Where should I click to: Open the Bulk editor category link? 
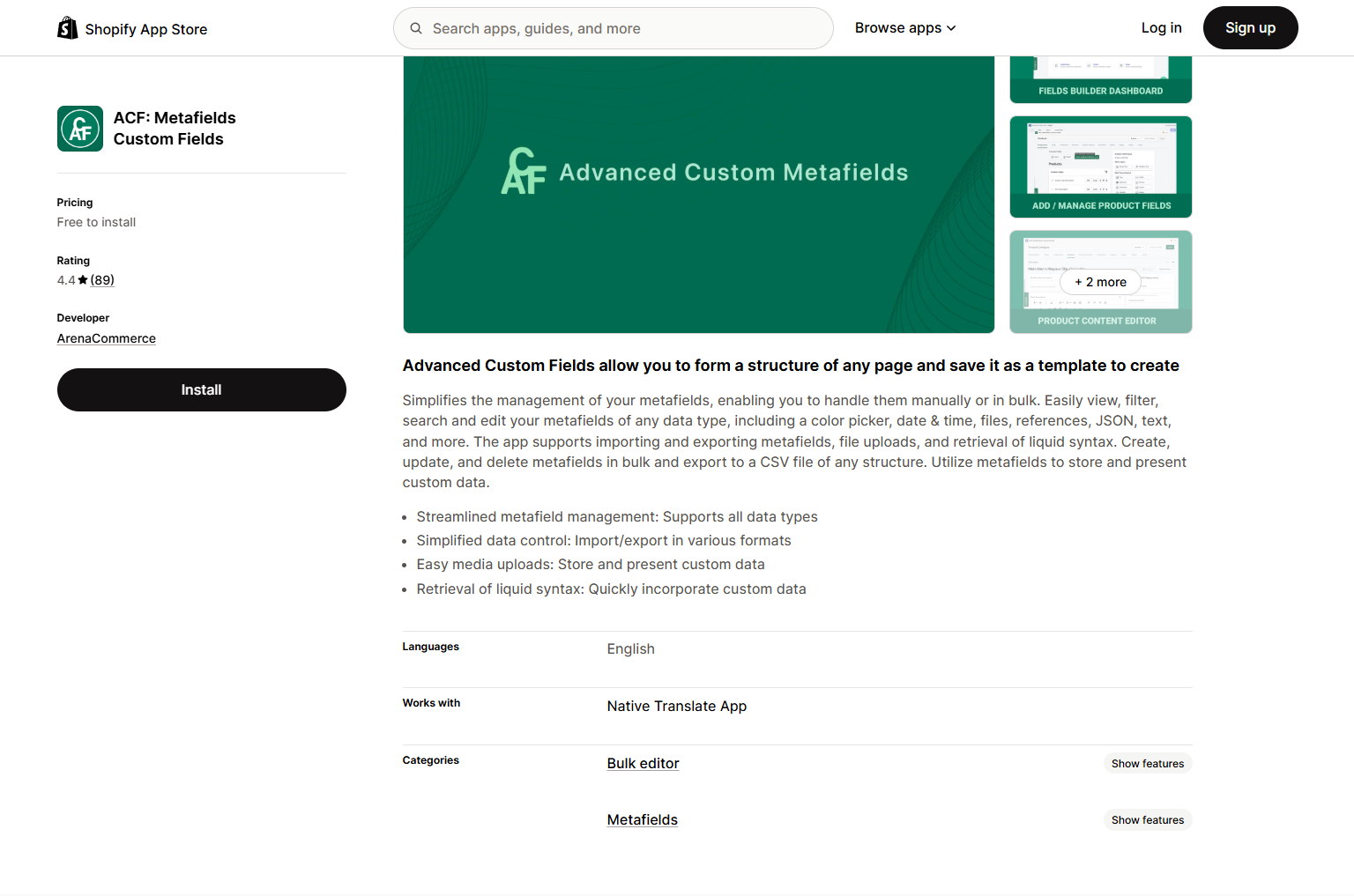point(643,764)
